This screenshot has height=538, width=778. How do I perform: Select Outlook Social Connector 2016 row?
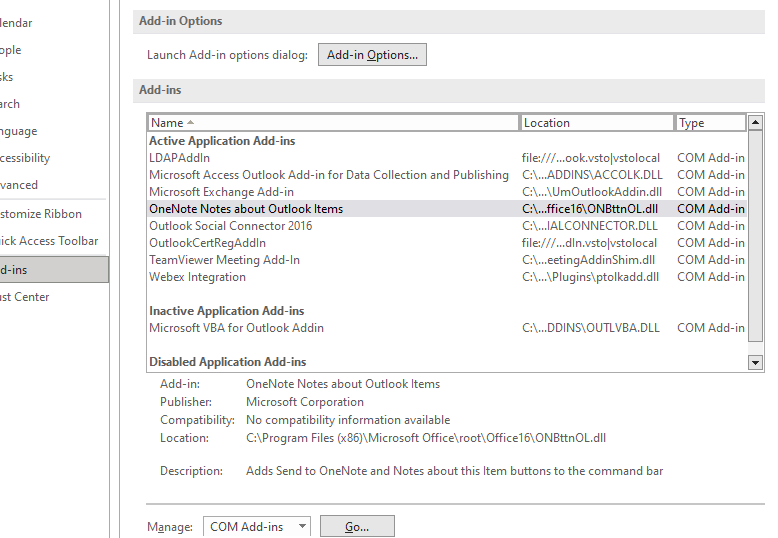click(x=447, y=226)
